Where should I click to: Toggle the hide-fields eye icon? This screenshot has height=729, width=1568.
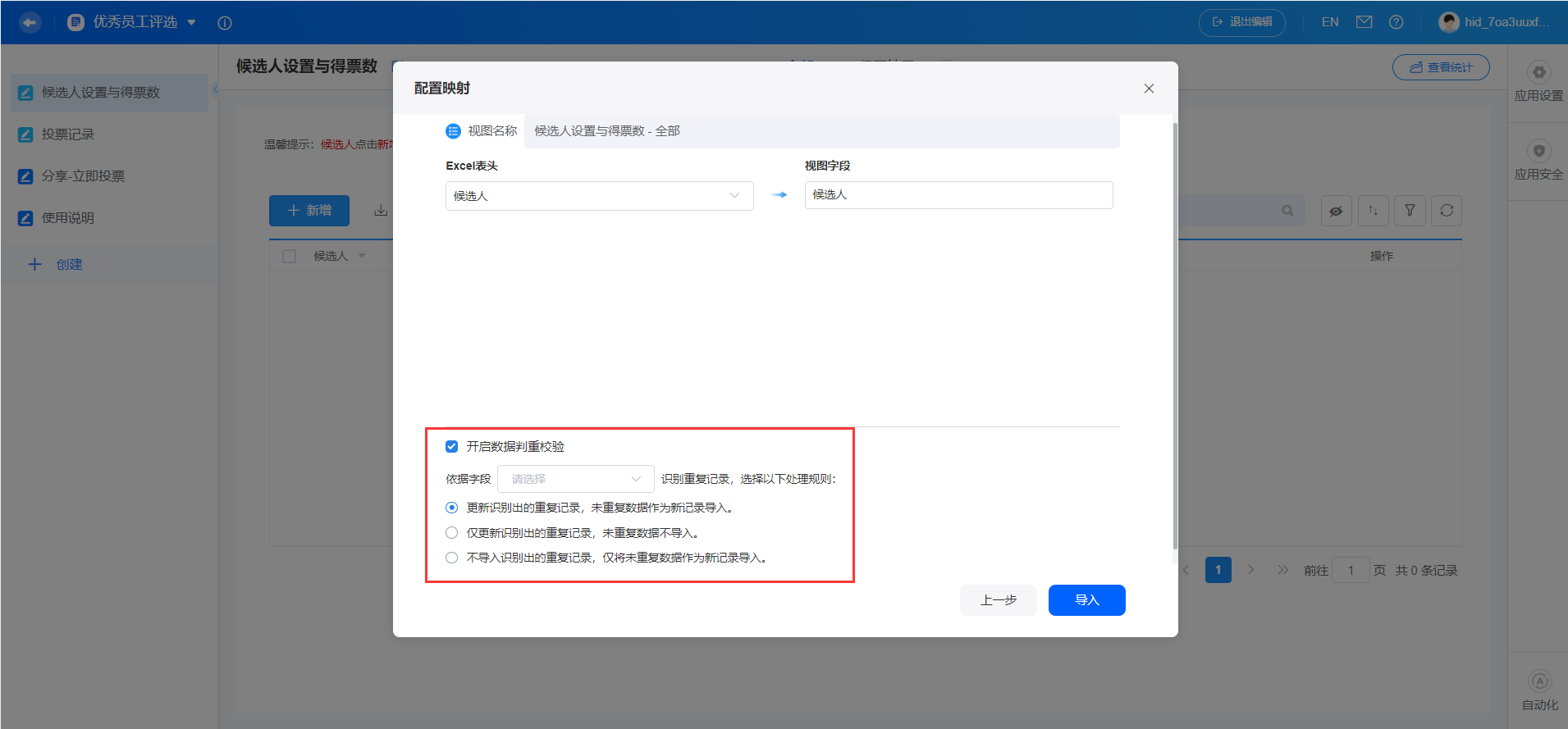point(1336,211)
